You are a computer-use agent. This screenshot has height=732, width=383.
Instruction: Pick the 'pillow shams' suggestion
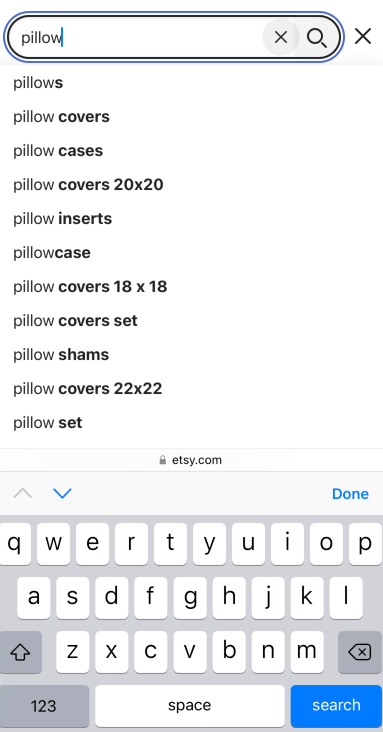61,355
